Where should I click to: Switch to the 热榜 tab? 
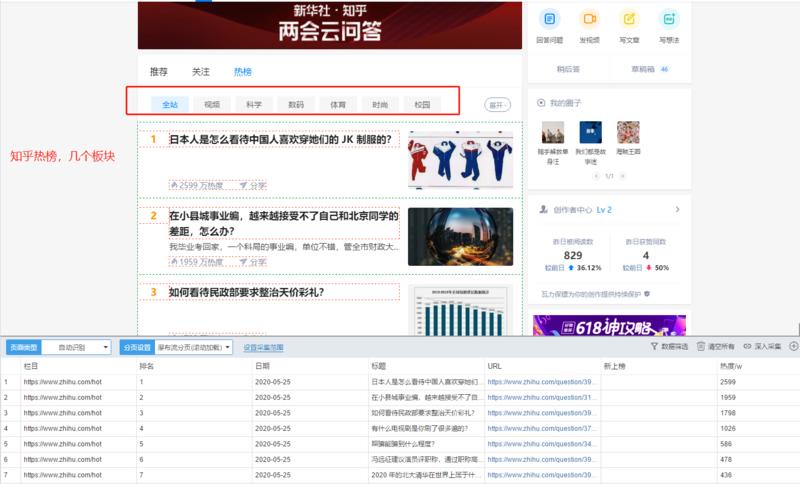pyautogui.click(x=243, y=72)
